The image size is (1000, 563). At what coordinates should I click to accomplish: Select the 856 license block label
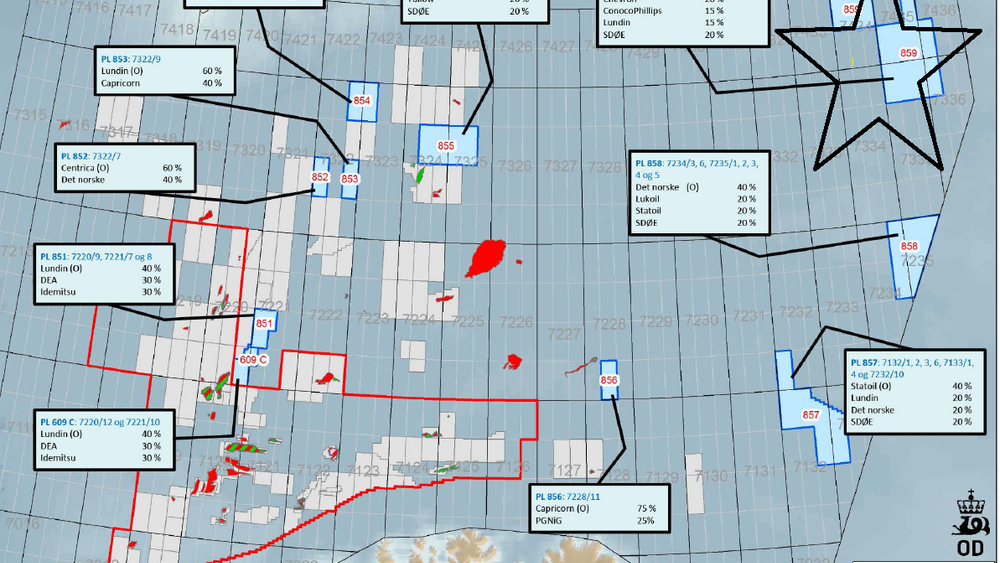tap(609, 380)
